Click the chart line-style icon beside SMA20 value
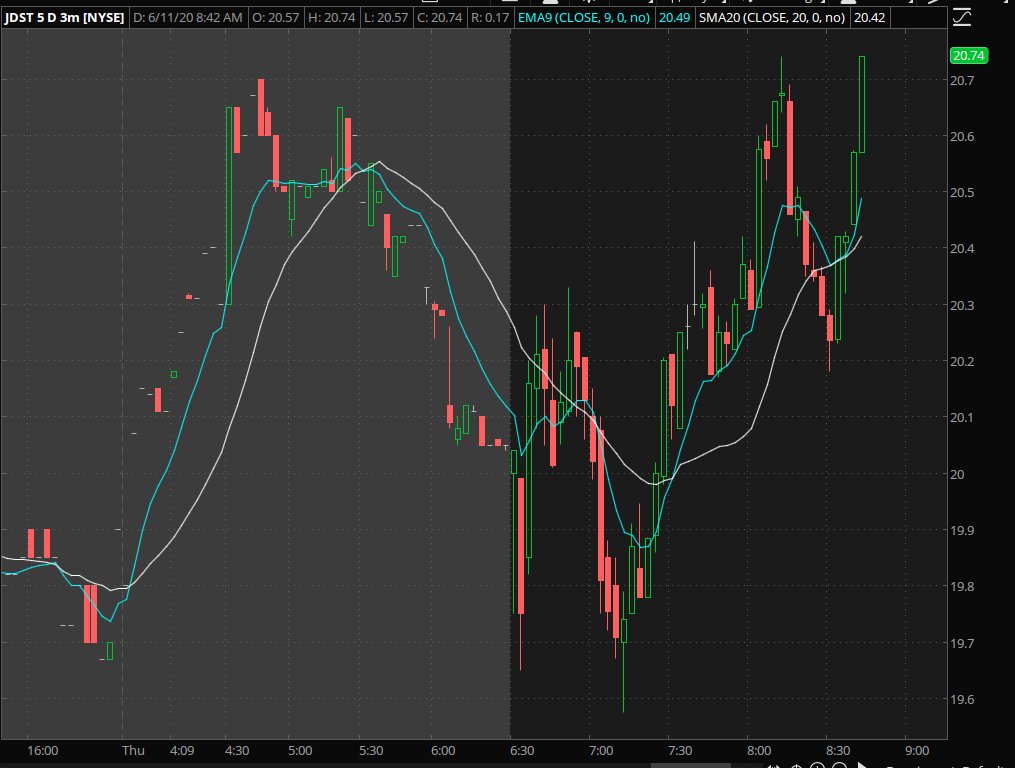 (x=962, y=17)
